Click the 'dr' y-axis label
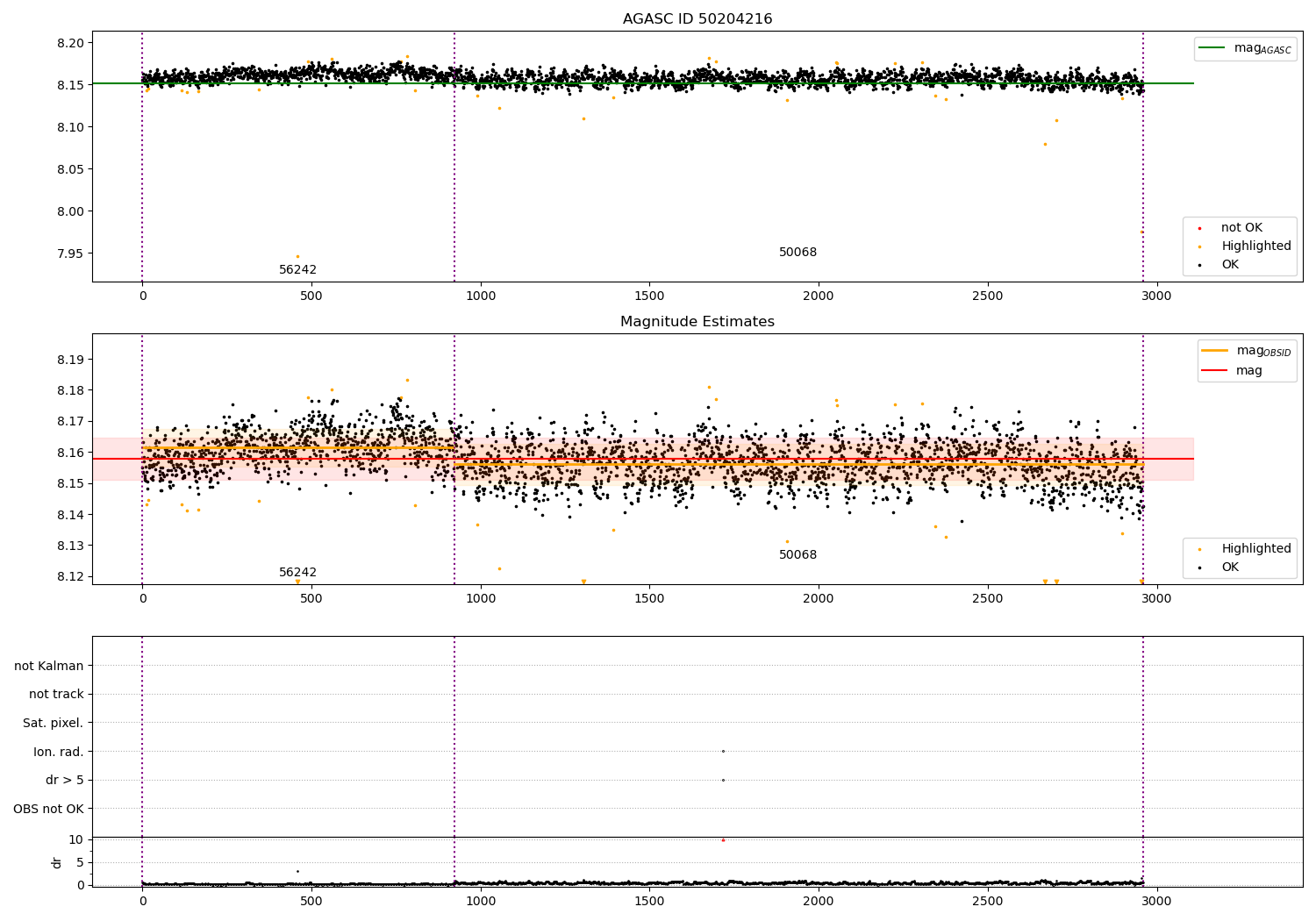This screenshot has width=1316, height=921. (57, 862)
